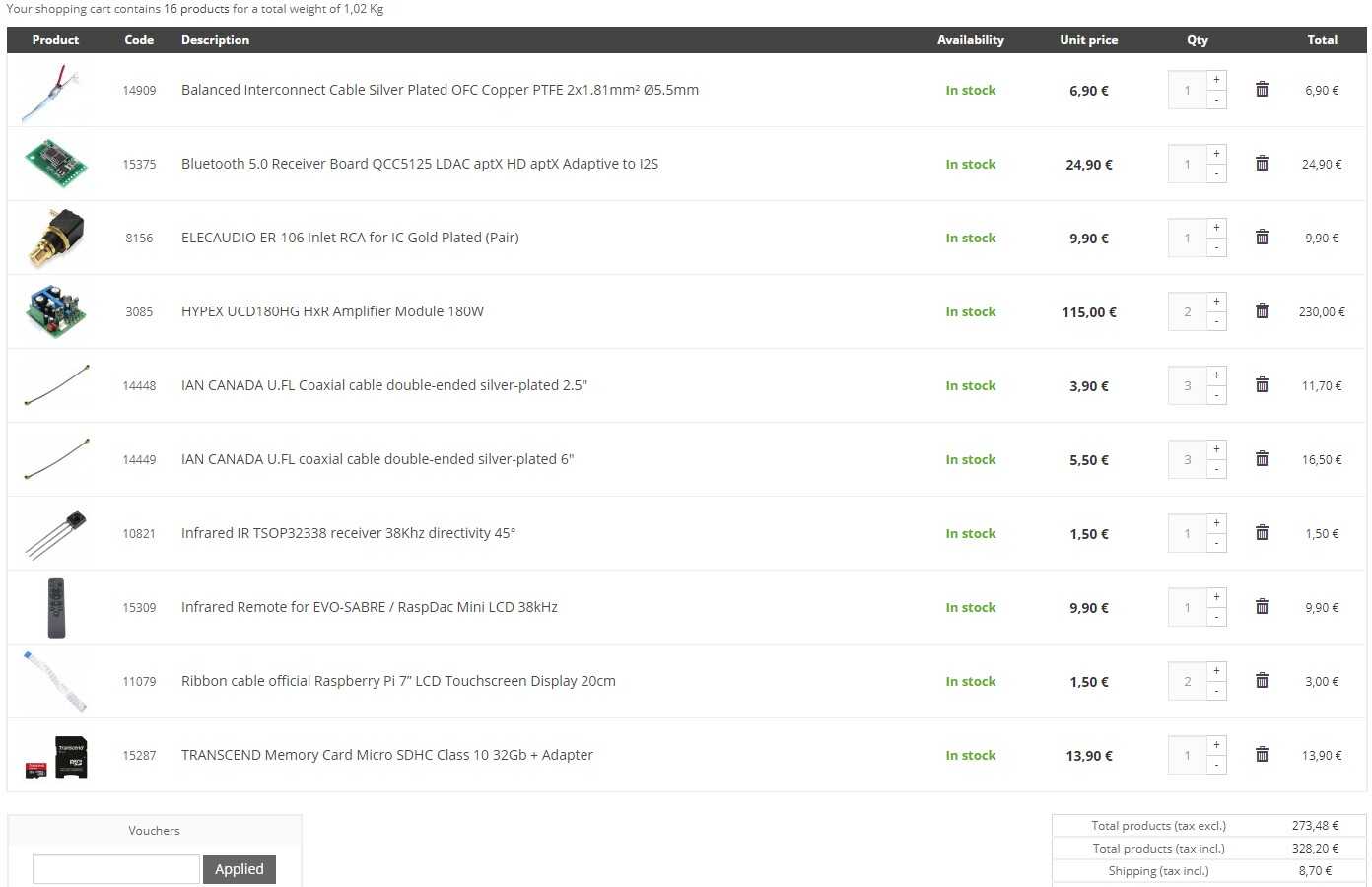Reduce ELECAUDIO ER-106 RCA quantity by one
The height and width of the screenshot is (887, 1372).
(1216, 247)
